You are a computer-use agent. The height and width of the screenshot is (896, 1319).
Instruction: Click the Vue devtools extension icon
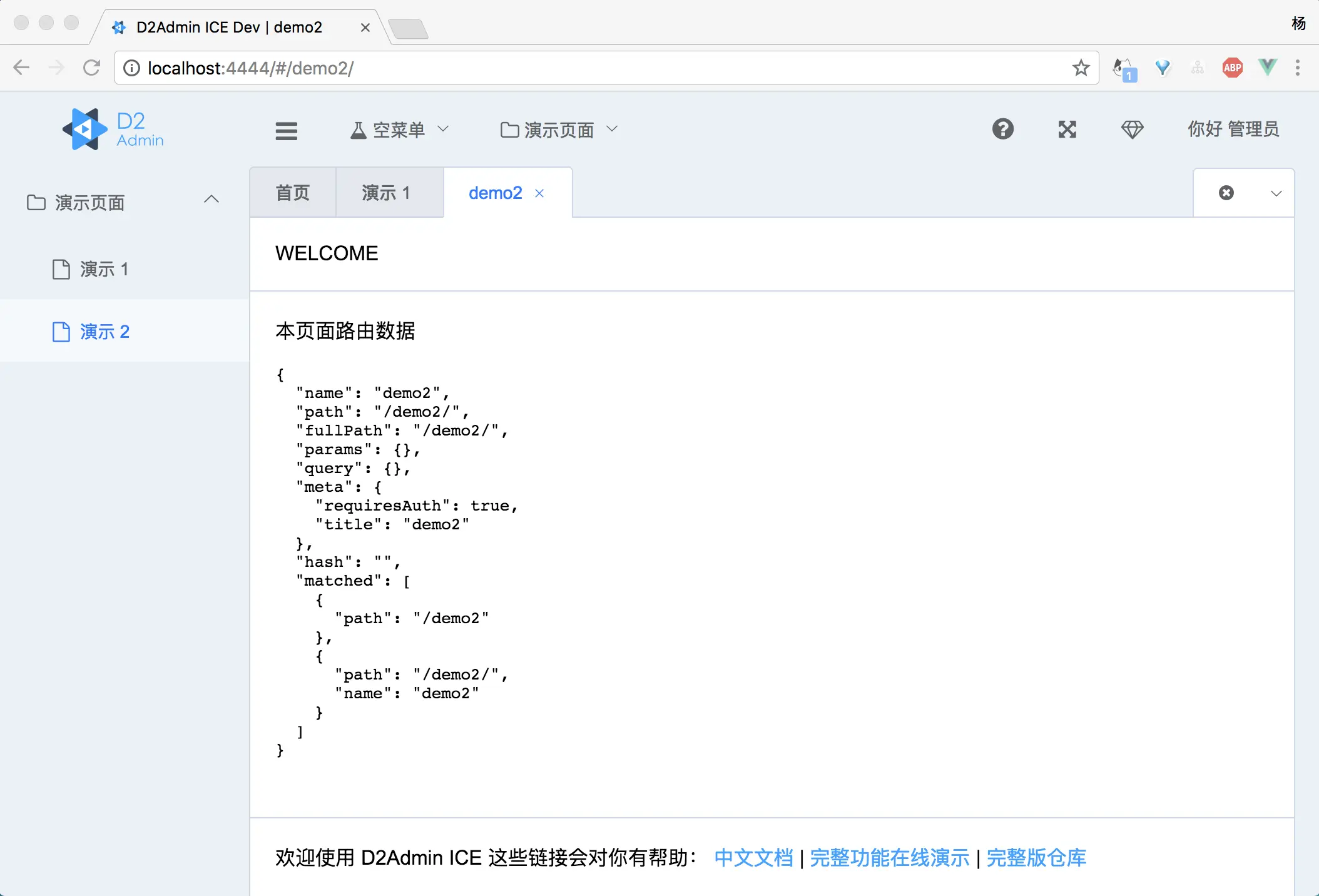1268,68
